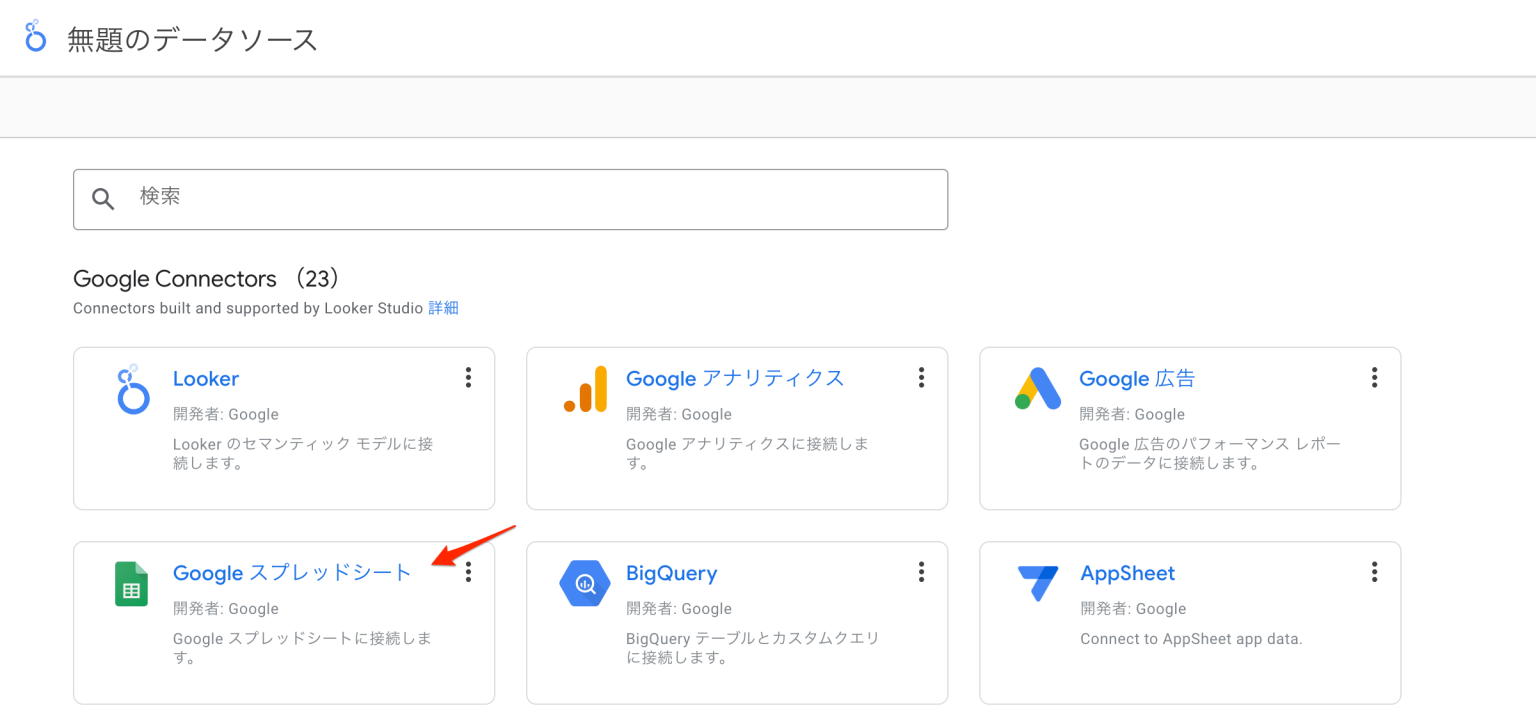Open the BigQuery connector link
The image size is (1536, 724).
pyautogui.click(x=671, y=572)
